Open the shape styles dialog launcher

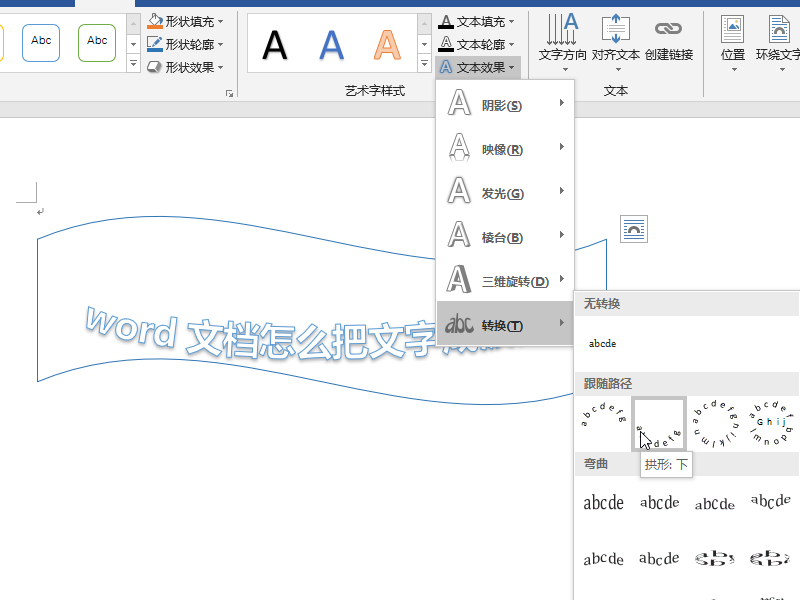tap(230, 93)
